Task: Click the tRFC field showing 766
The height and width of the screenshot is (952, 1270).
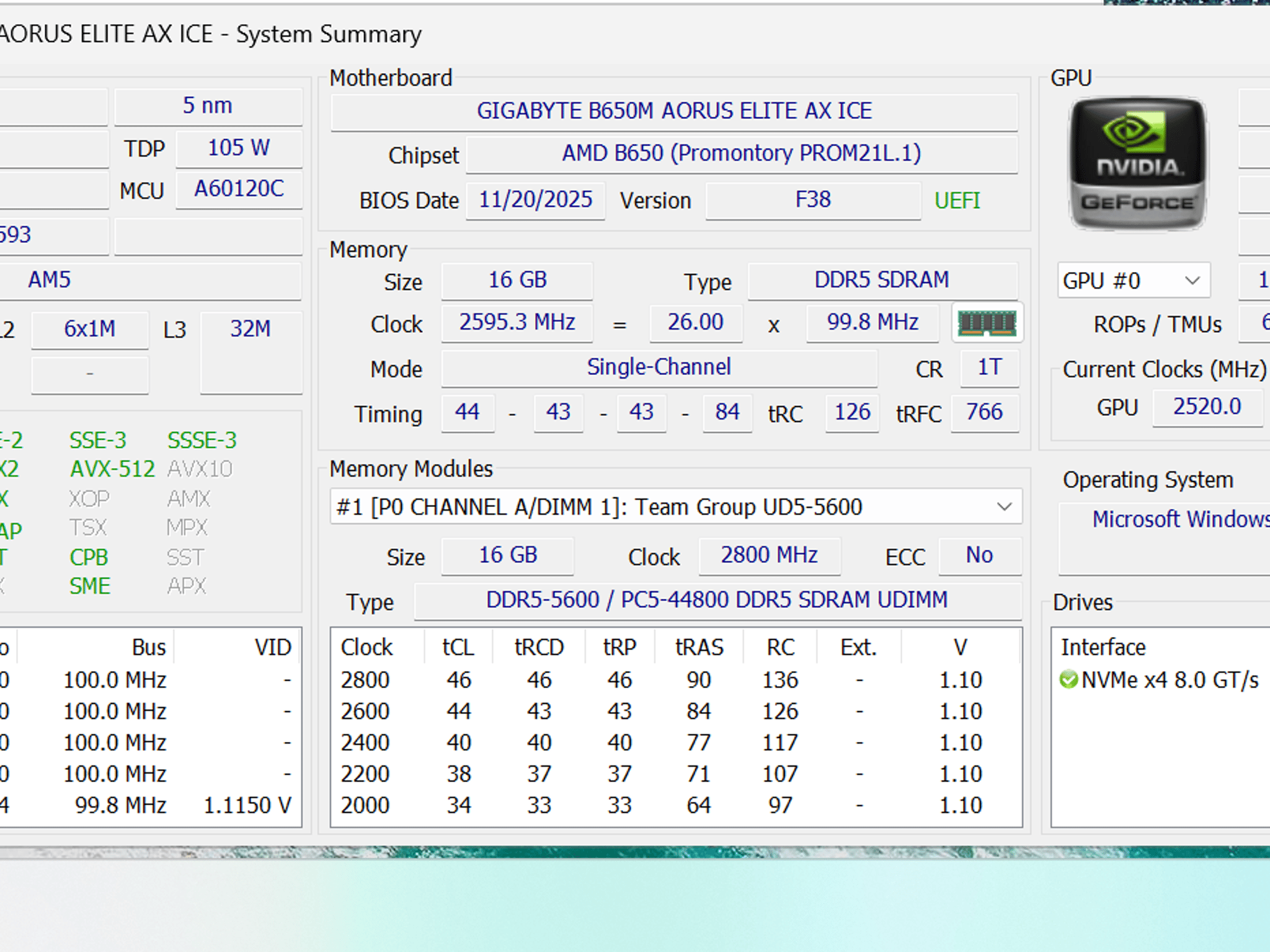Action: pyautogui.click(x=985, y=413)
